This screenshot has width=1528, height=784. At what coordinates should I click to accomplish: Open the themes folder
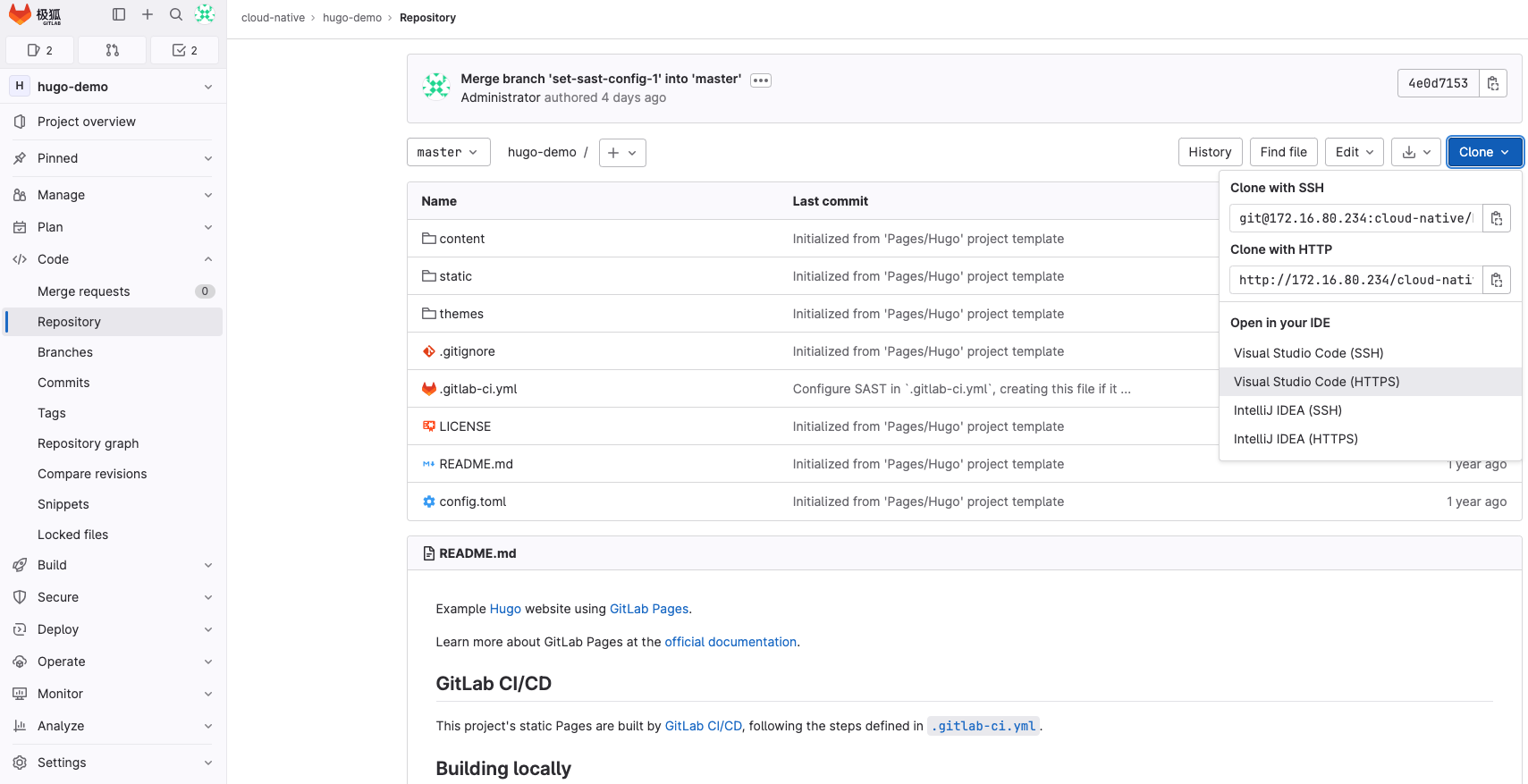click(461, 314)
